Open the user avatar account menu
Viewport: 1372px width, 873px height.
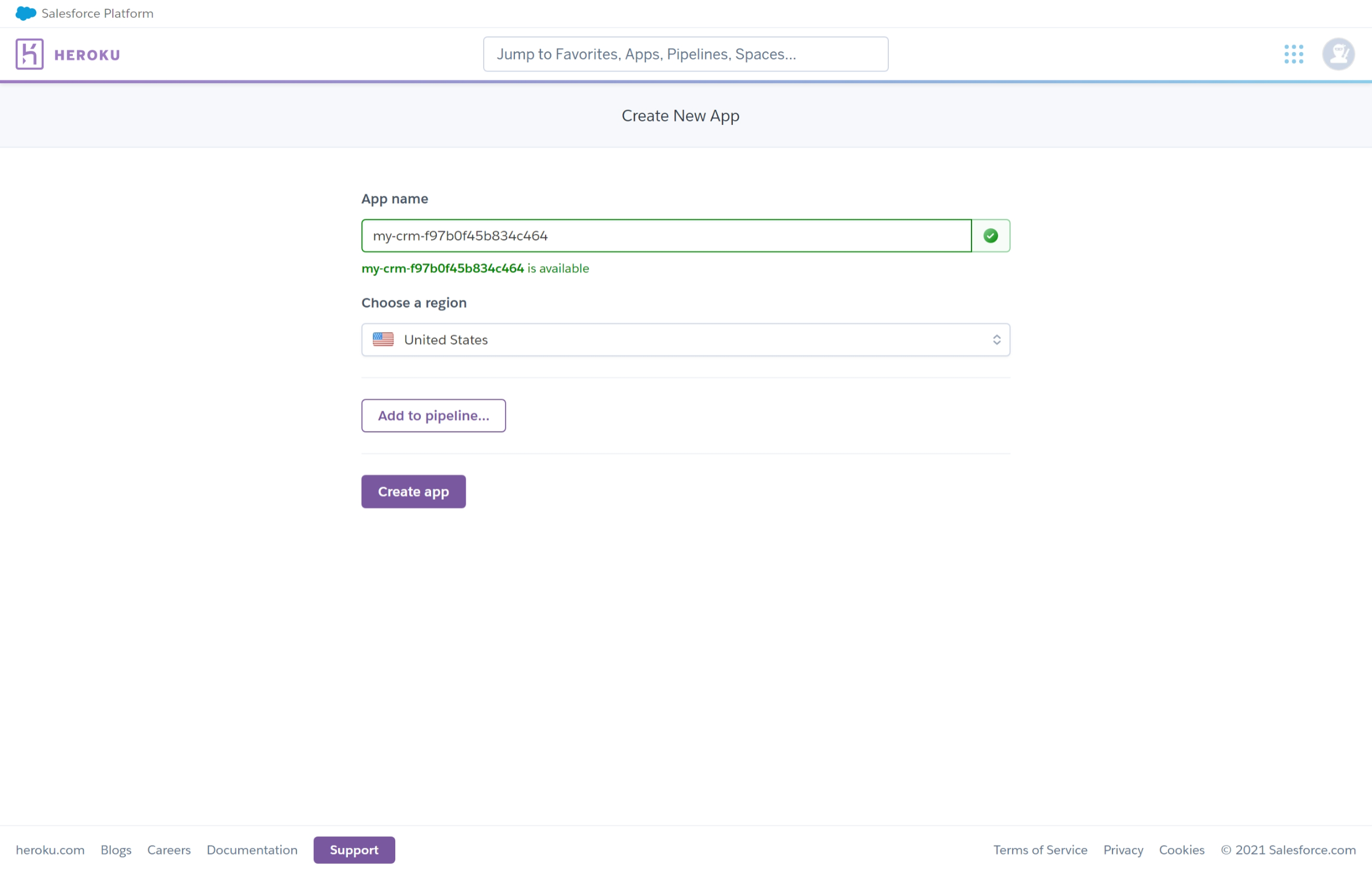[1337, 54]
